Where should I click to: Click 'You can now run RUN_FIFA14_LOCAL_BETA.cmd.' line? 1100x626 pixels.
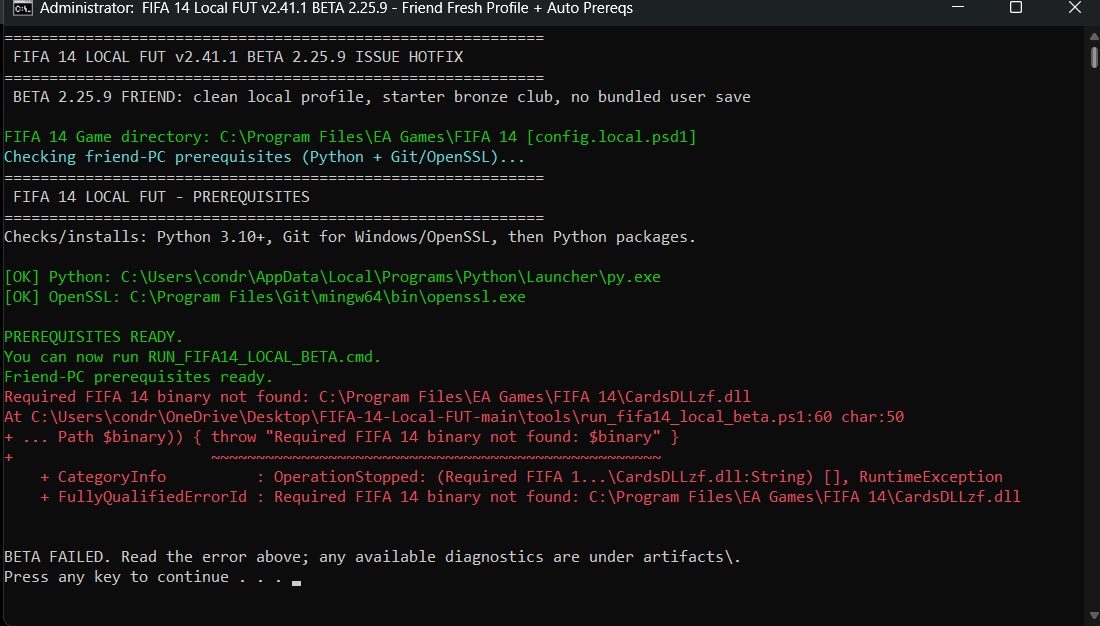192,357
